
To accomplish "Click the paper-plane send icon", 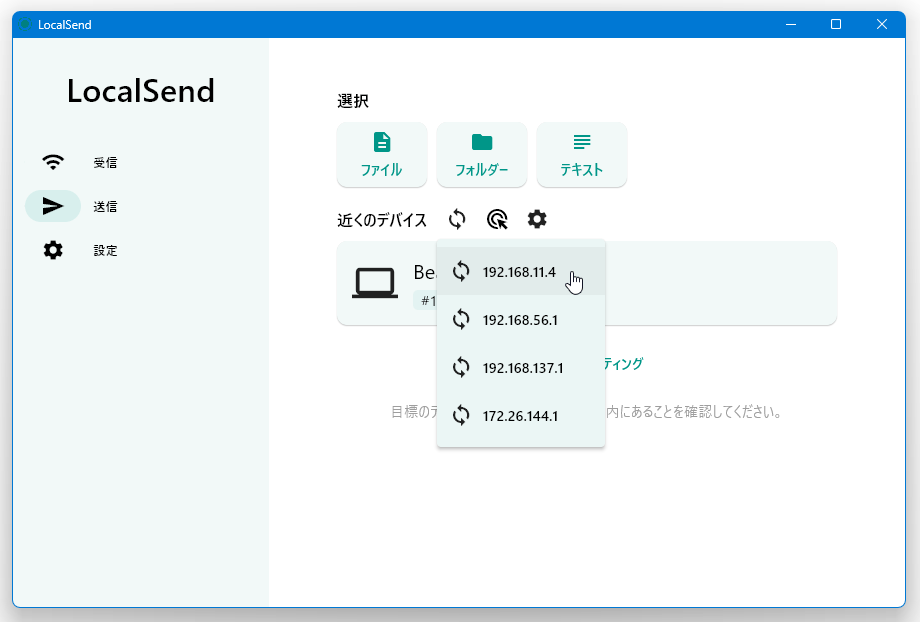I will [53, 206].
